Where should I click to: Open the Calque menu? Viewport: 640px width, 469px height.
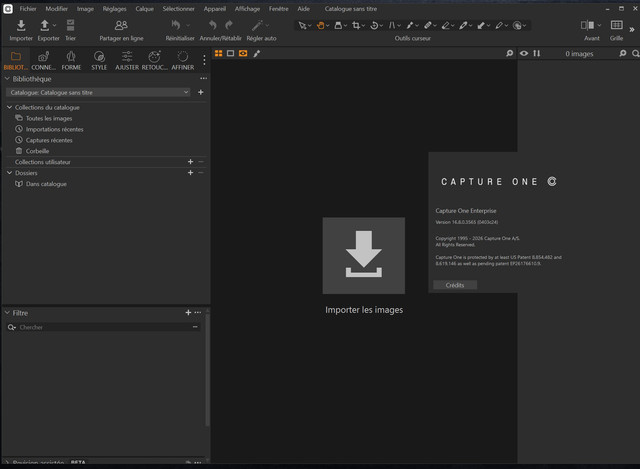144,9
